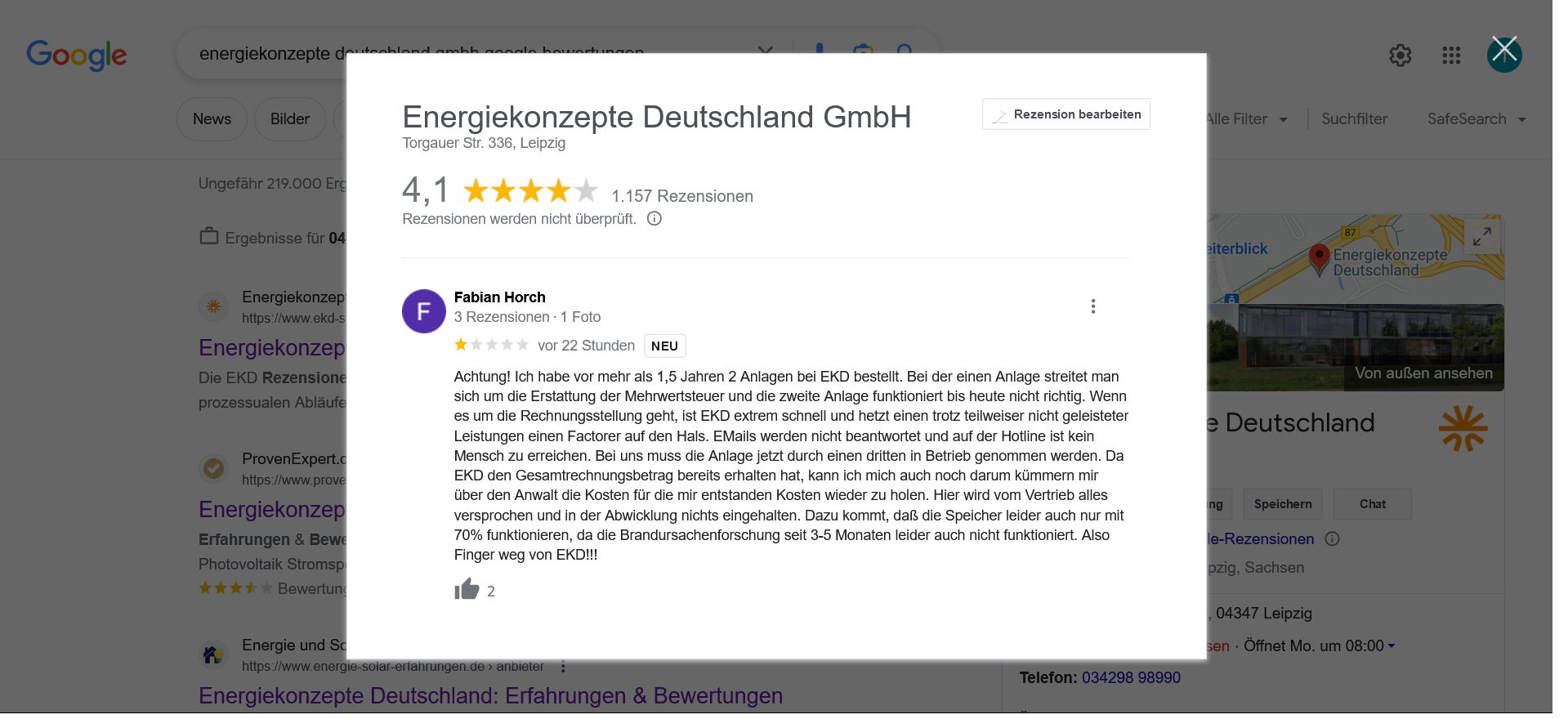Screen dimensions: 1568x719
Task: Click the info icon beside unverified reviews notice
Action: click(654, 219)
